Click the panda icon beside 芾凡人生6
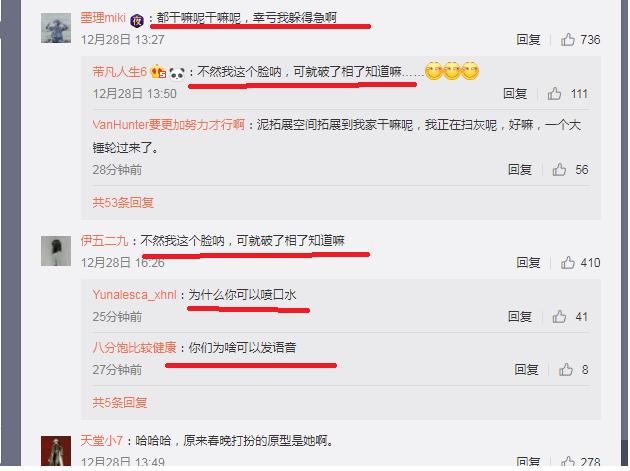The height and width of the screenshot is (471, 630). point(177,73)
